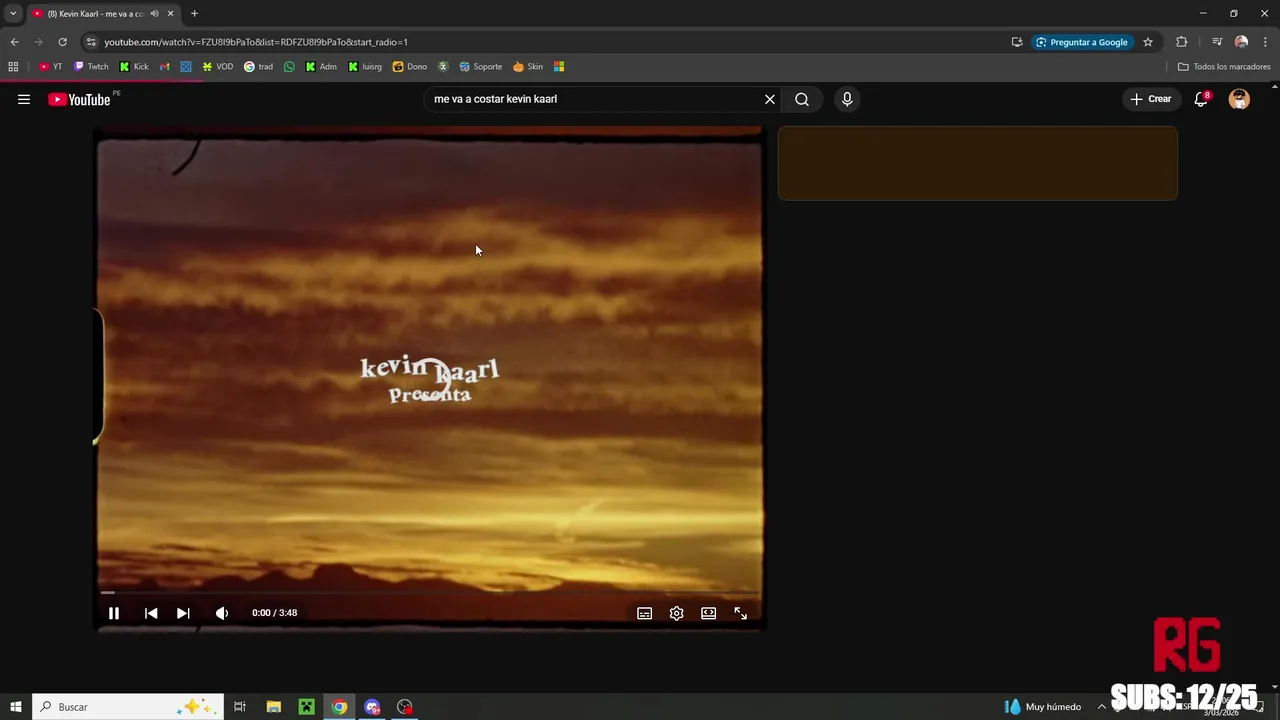Open the Extensions puzzle menu
Screen dimensions: 1280x720
[1181, 42]
